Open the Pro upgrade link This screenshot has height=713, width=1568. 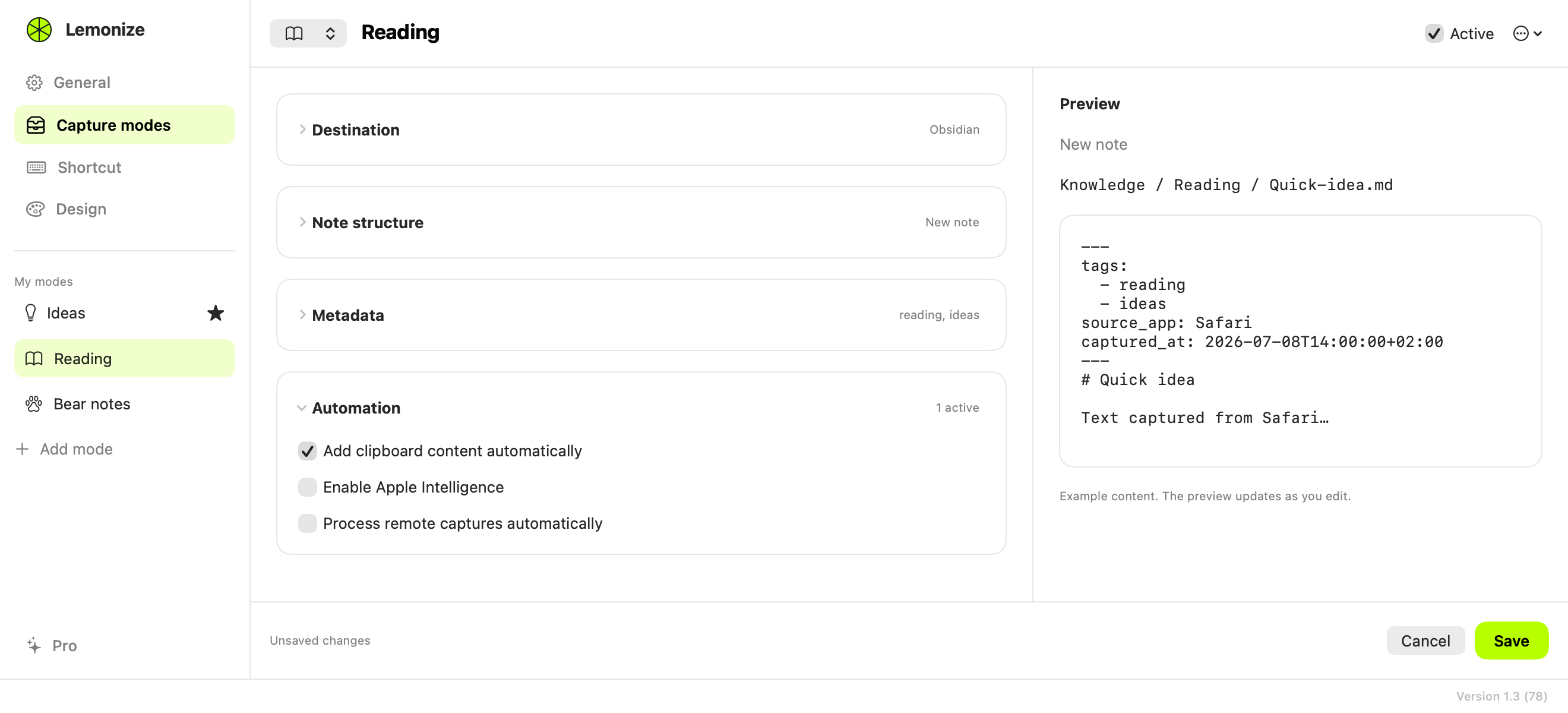point(52,645)
